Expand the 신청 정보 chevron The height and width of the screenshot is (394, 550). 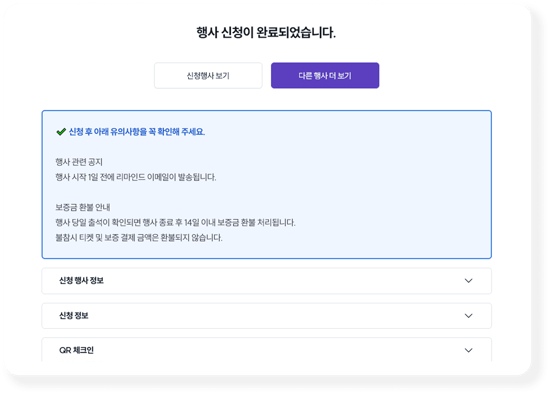point(468,316)
